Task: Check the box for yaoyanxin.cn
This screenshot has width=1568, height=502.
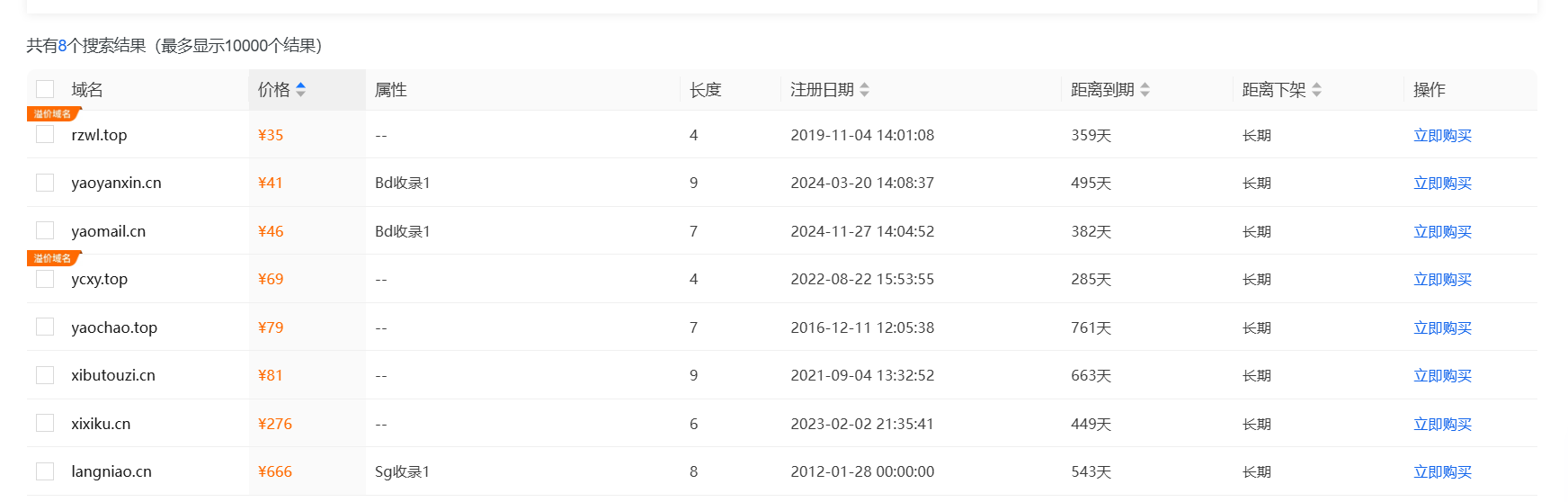Action: pos(45,183)
